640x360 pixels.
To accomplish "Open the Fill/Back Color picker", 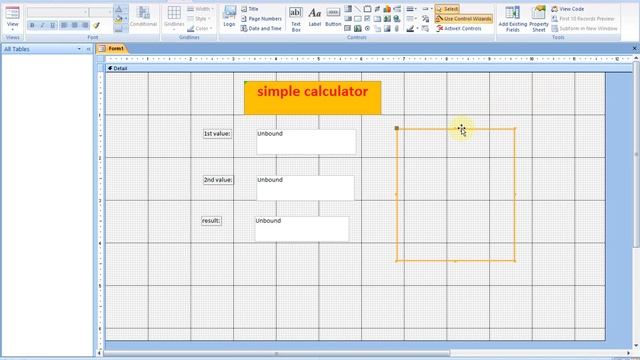I will click(x=120, y=19).
